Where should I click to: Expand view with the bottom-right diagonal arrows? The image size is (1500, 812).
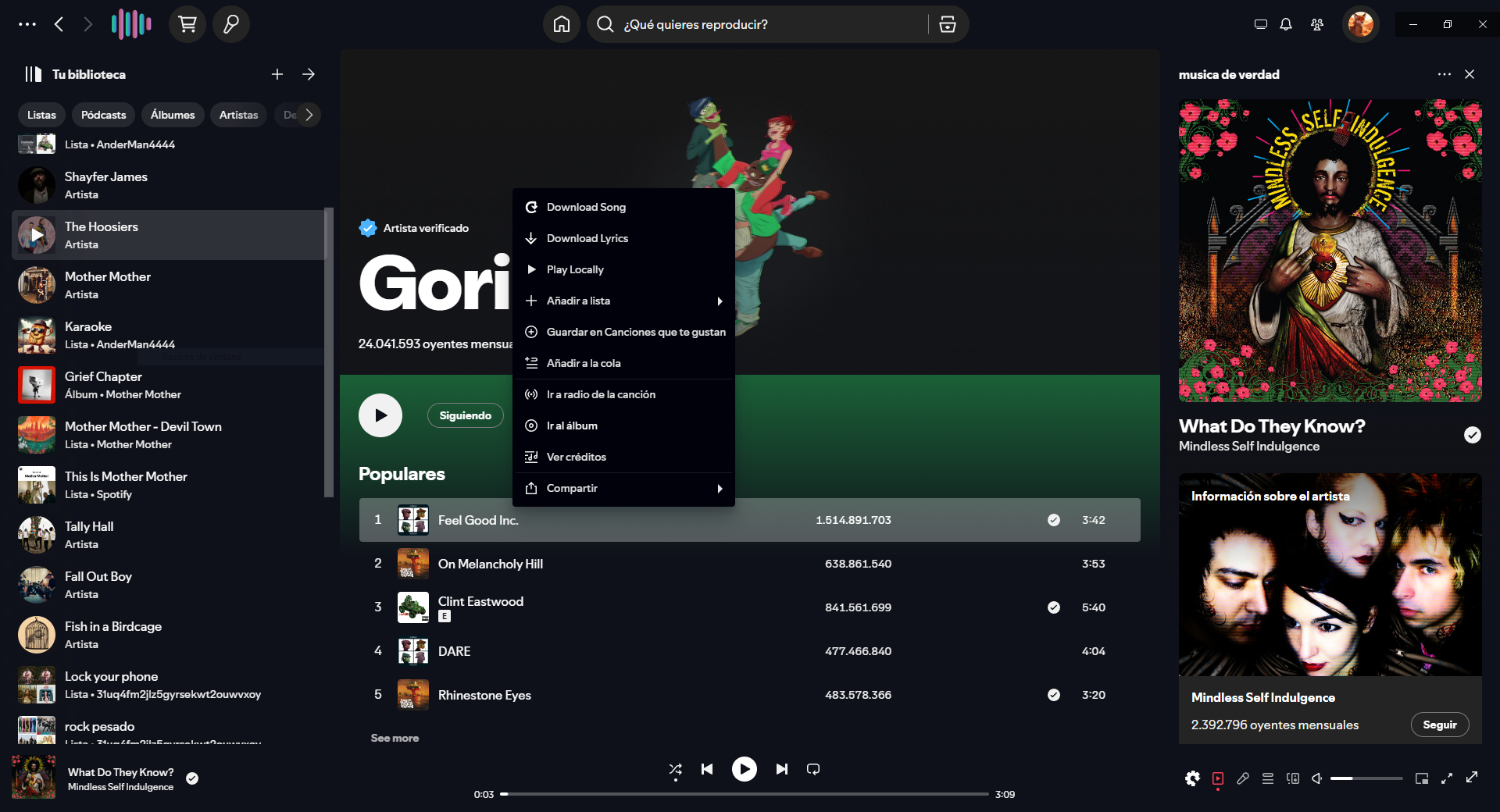point(1472,777)
